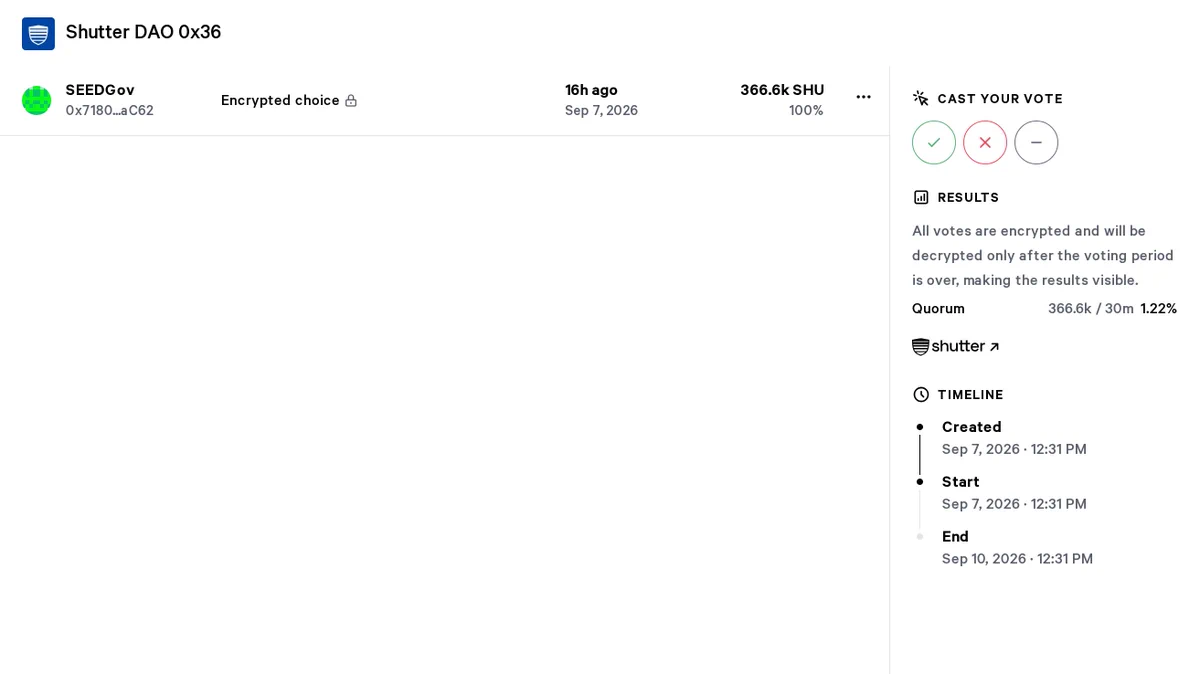Screen dimensions: 1200x674
Task: Open the shutter external link
Action: tap(955, 347)
